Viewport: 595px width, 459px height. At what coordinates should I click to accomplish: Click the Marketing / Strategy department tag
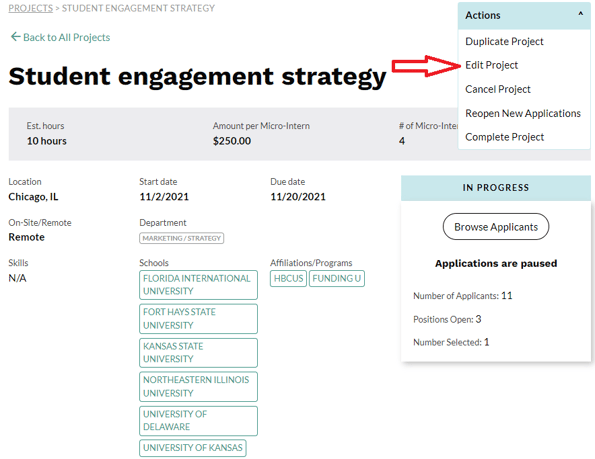click(181, 238)
